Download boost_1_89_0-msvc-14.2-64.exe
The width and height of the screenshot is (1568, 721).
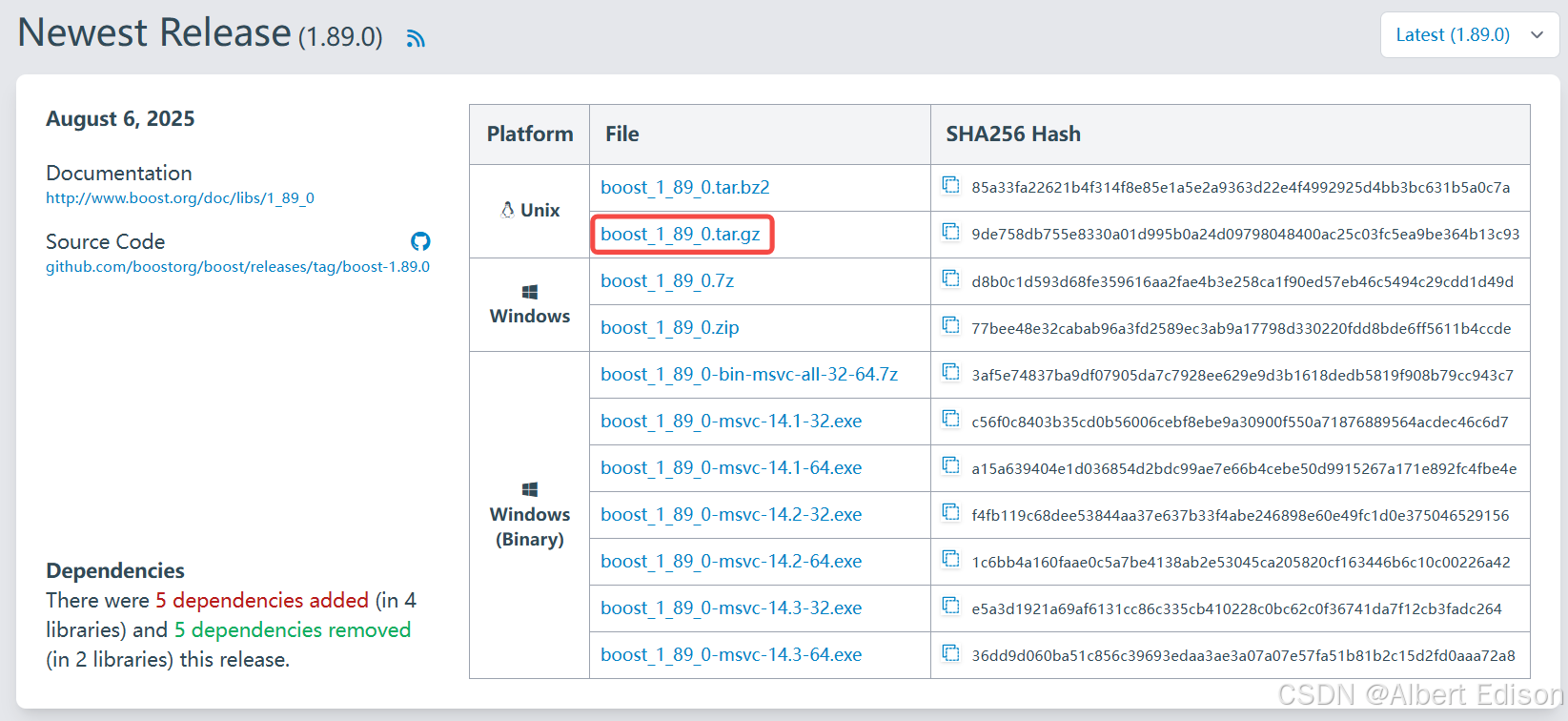[731, 561]
